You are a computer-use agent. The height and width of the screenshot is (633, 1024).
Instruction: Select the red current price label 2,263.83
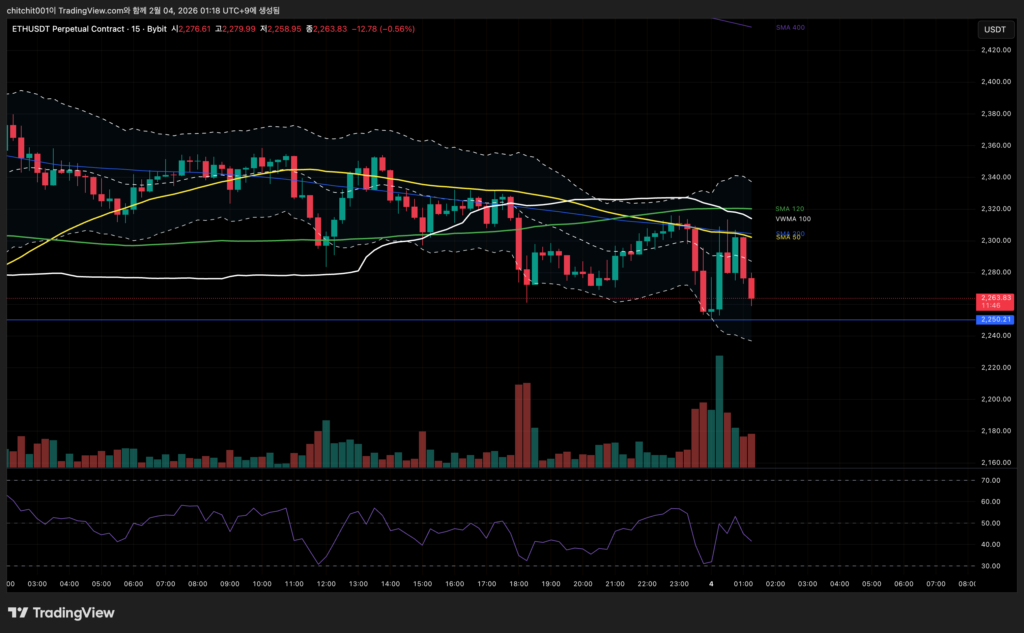(996, 298)
